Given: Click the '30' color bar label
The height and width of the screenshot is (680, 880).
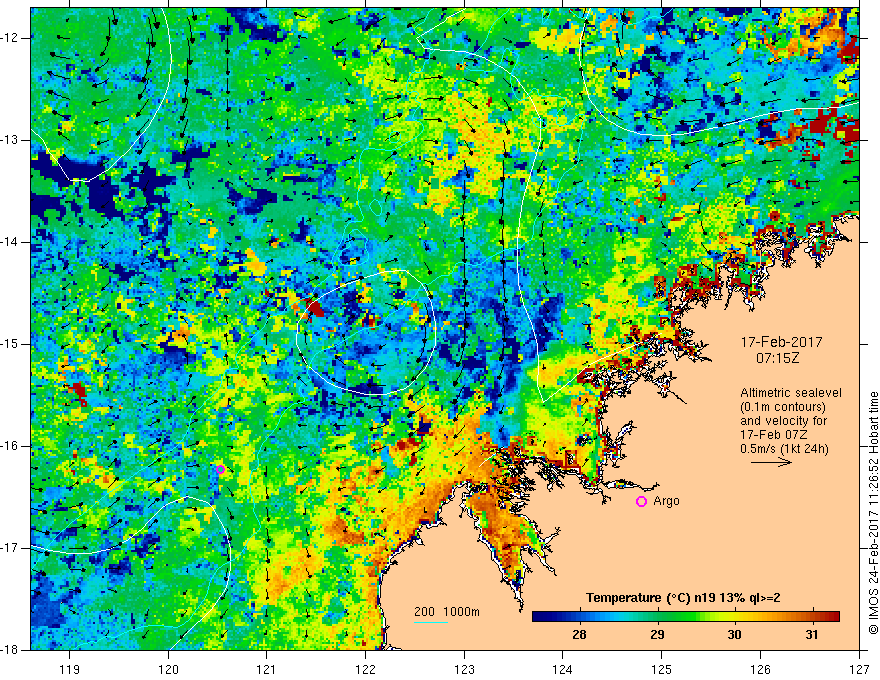Looking at the screenshot, I should [x=734, y=635].
